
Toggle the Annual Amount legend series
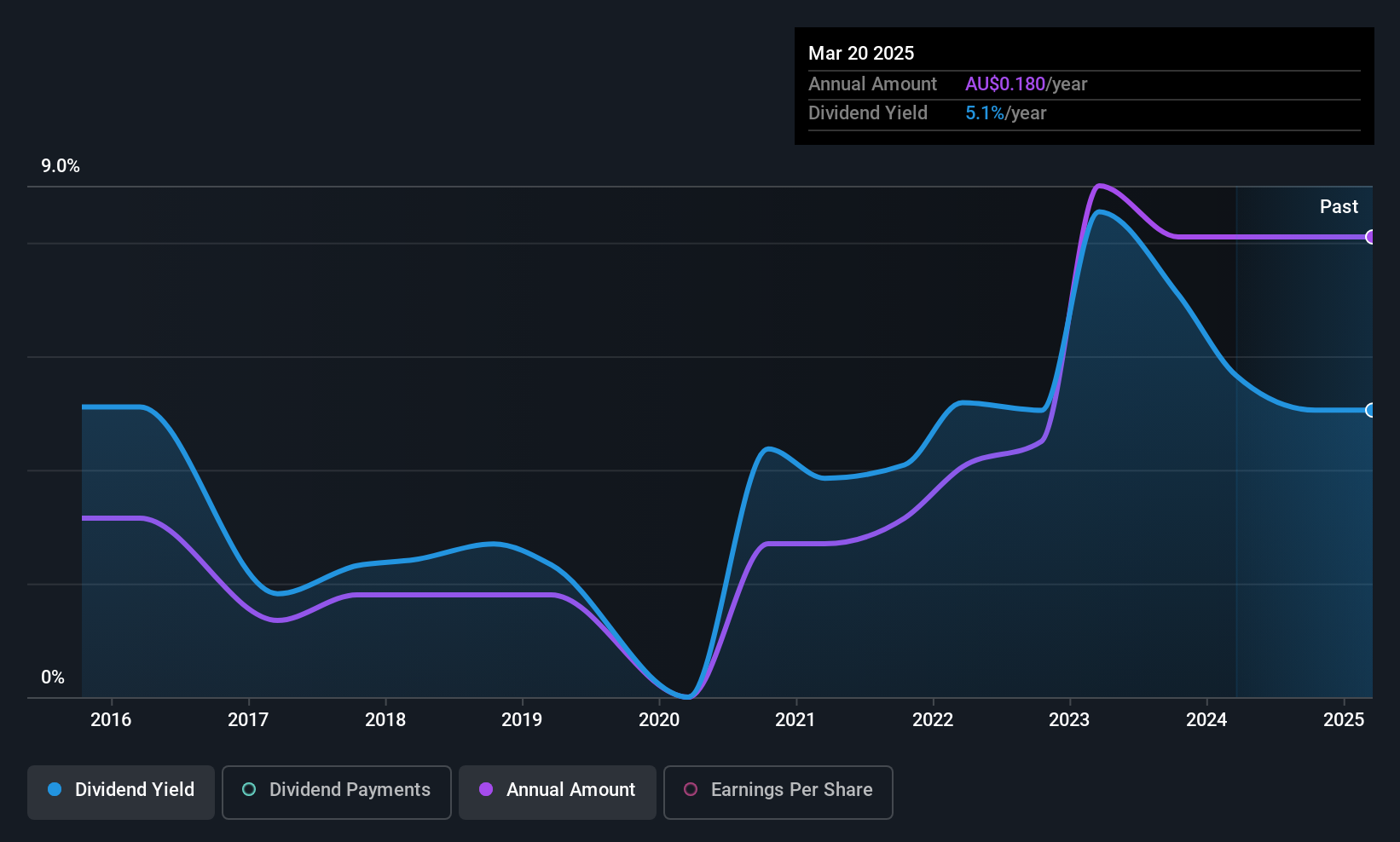[x=558, y=792]
